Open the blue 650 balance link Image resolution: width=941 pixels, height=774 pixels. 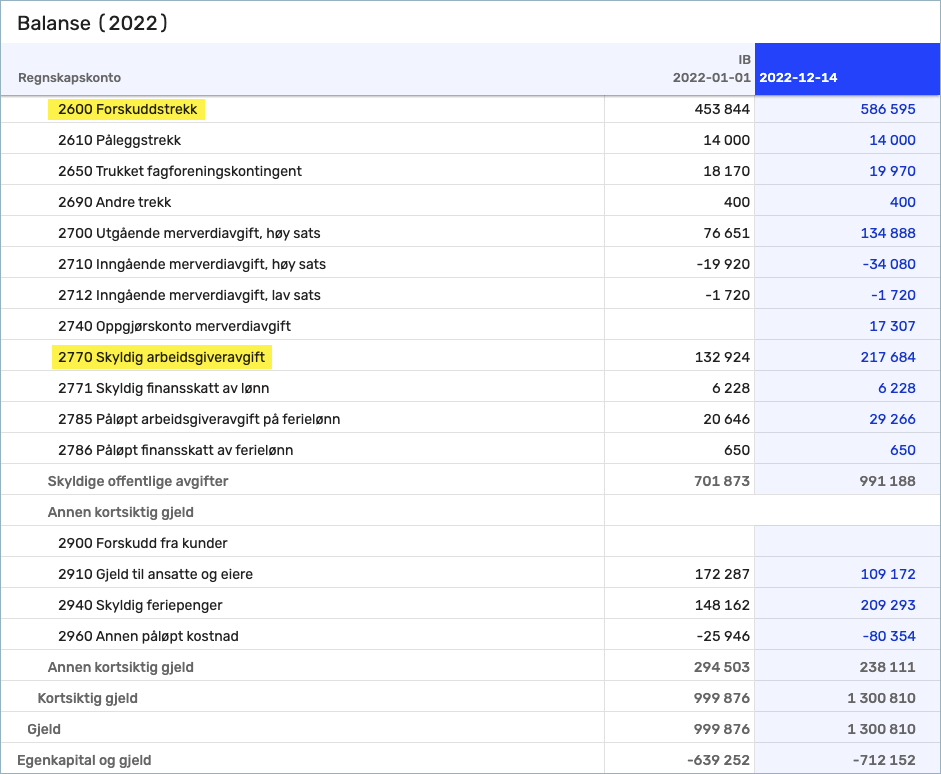903,451
